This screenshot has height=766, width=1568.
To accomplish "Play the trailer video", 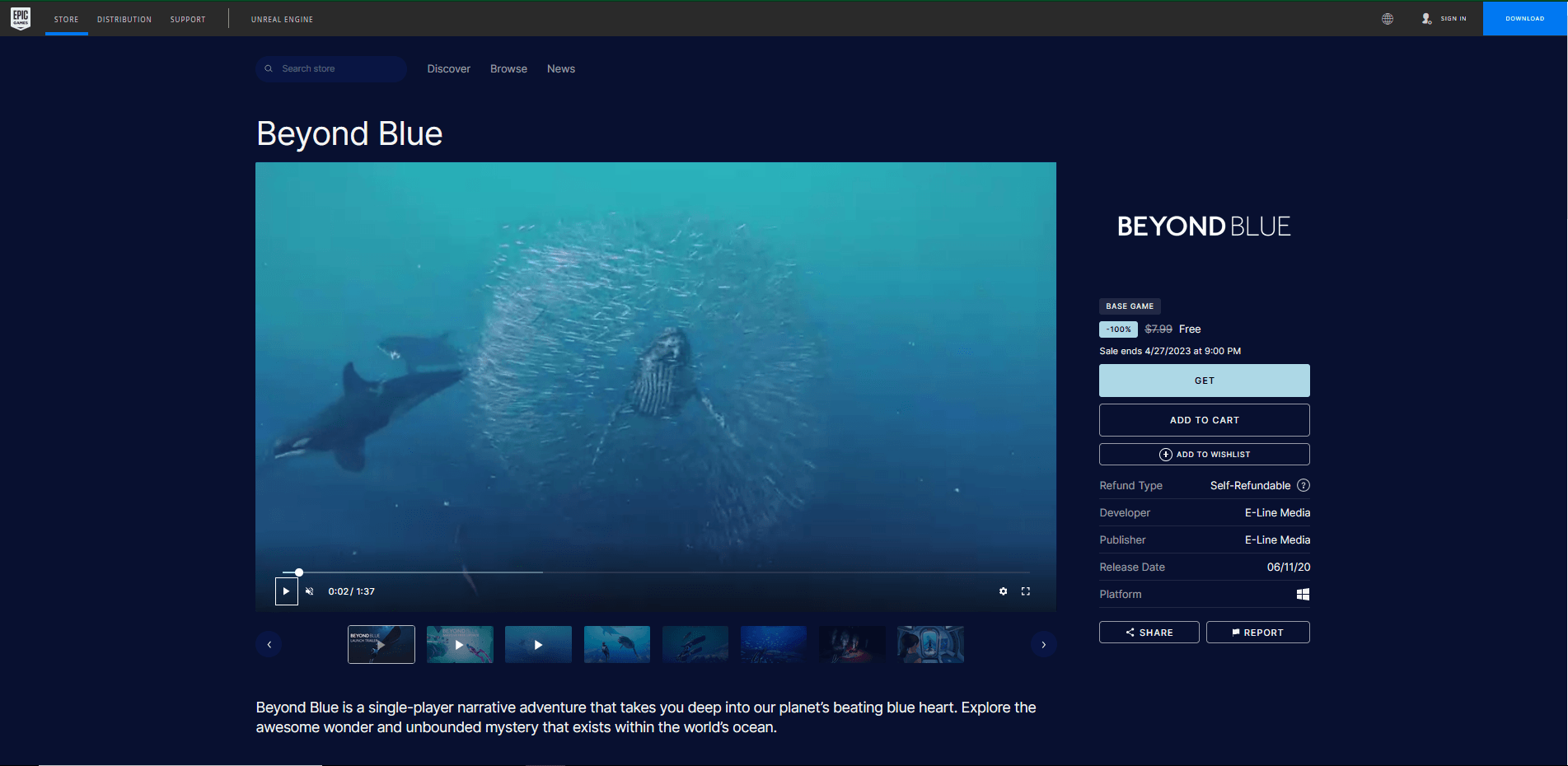I will pyautogui.click(x=286, y=591).
